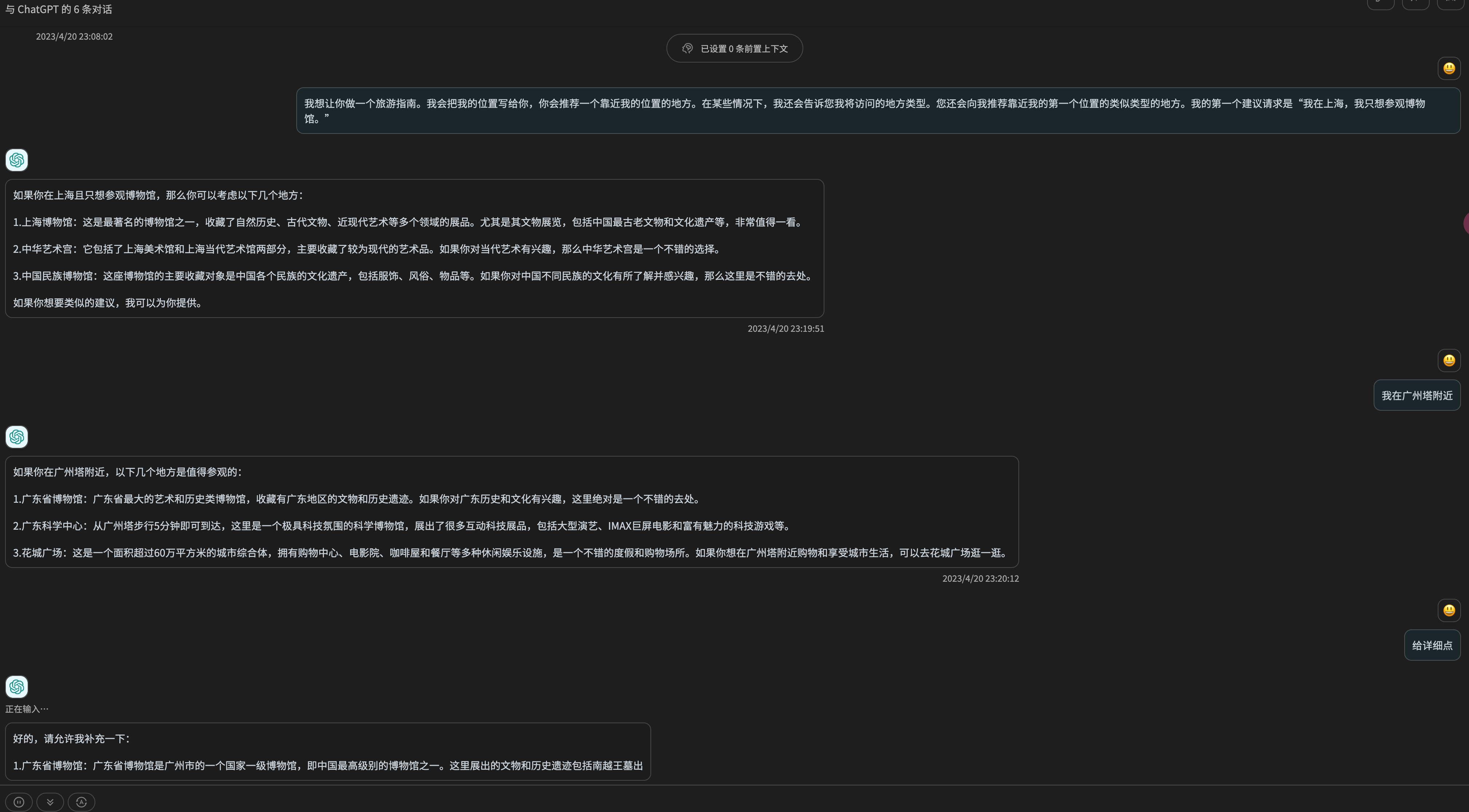The height and width of the screenshot is (812, 1469).
Task: Pause the conversation playback with the pause icon
Action: click(x=19, y=802)
